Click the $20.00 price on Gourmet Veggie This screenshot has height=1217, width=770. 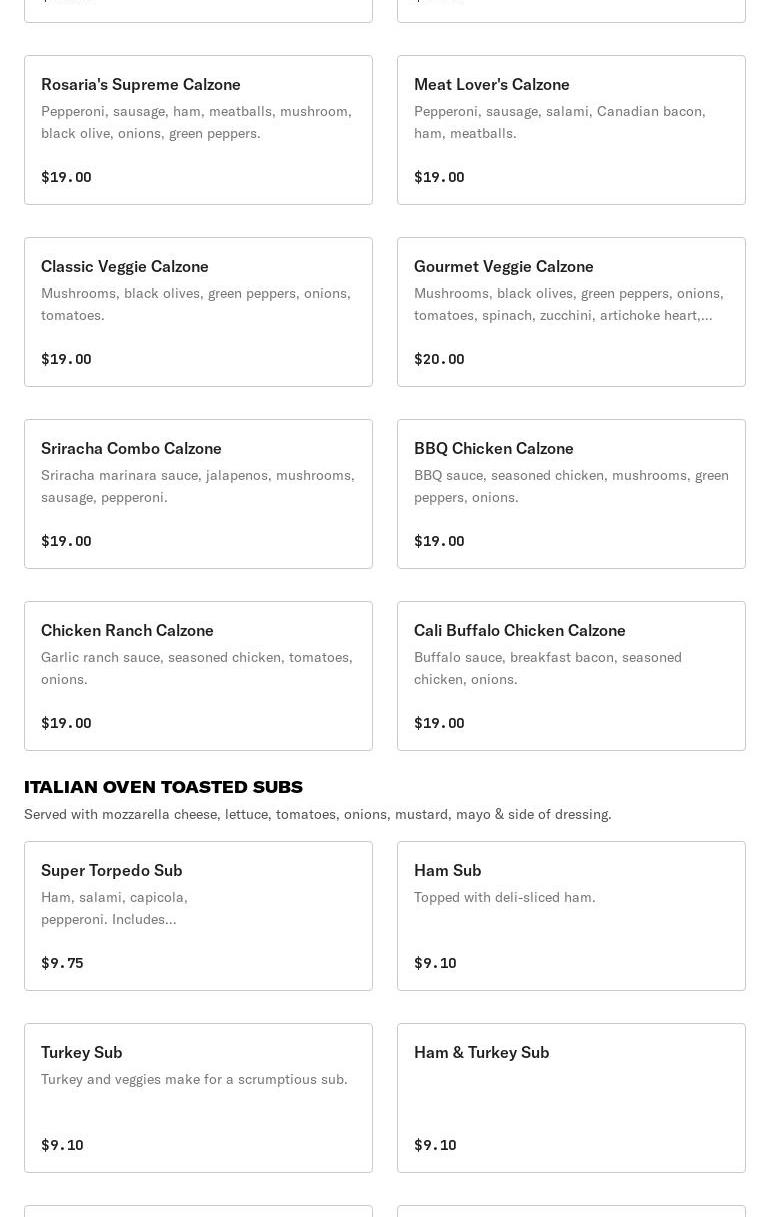point(439,359)
